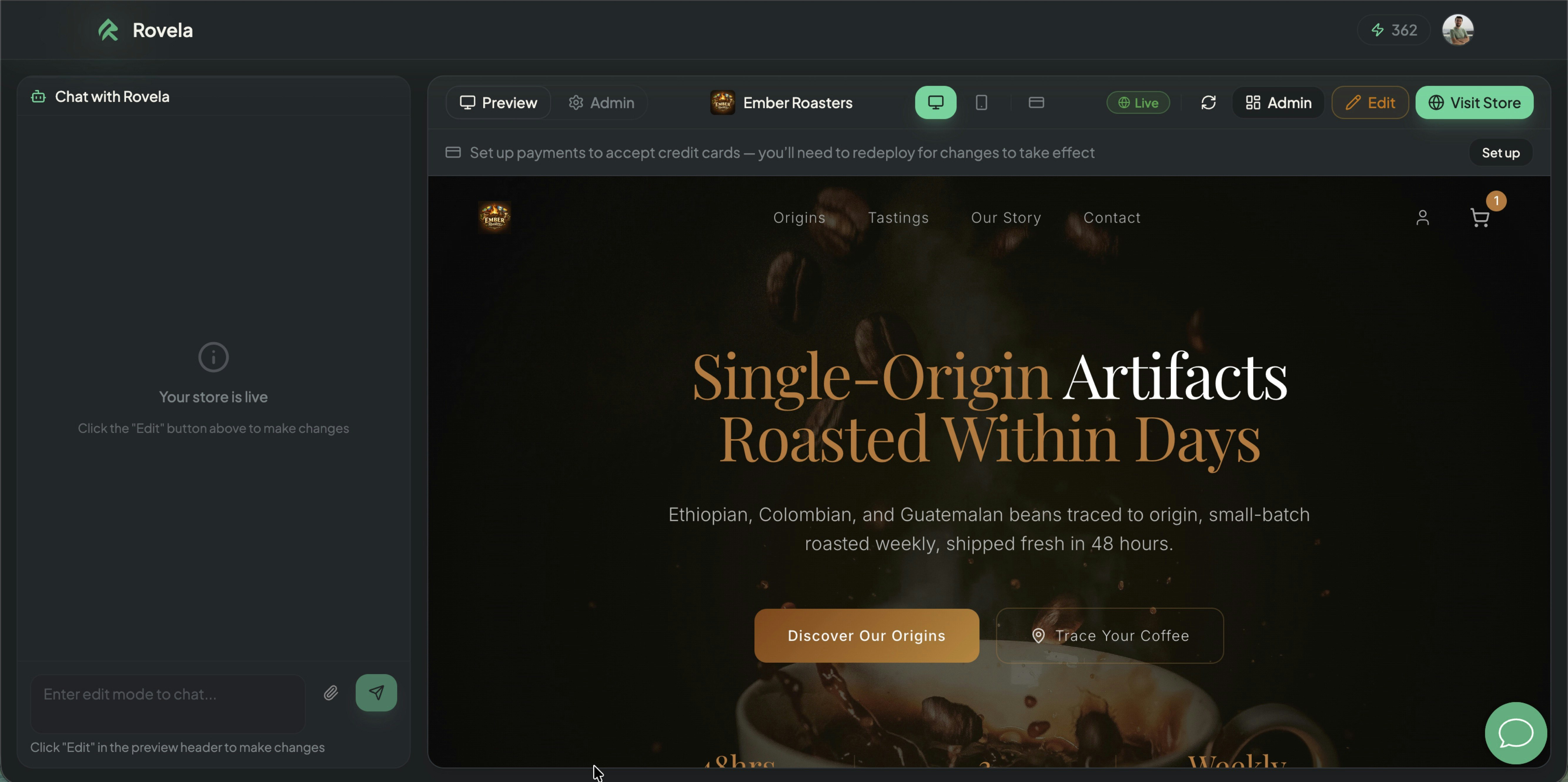The height and width of the screenshot is (782, 1568).
Task: Click the 362 credits indicator
Action: tap(1393, 30)
